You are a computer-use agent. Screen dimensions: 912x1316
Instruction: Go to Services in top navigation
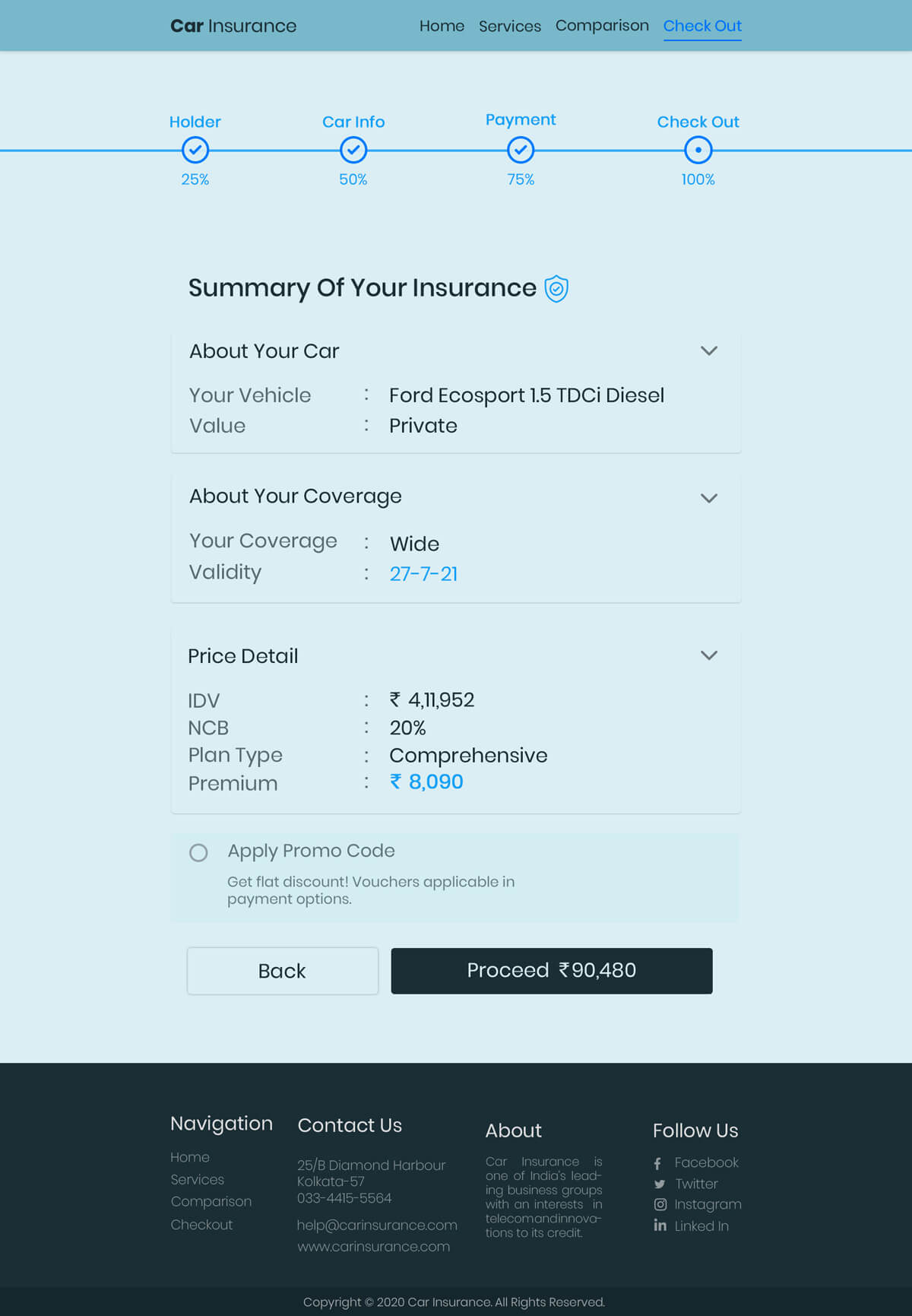[510, 26]
